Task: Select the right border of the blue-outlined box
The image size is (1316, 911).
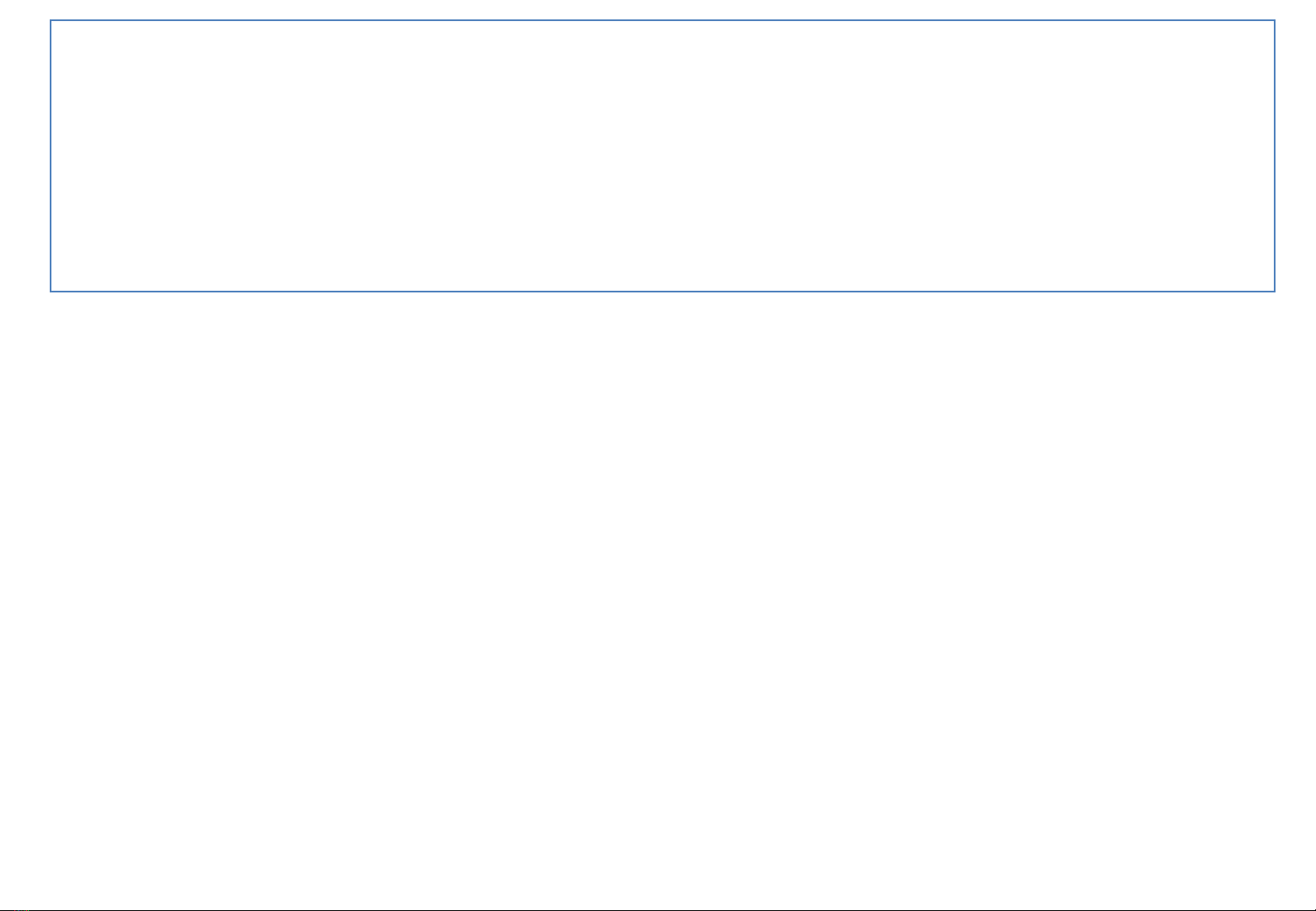Action: coord(1274,156)
